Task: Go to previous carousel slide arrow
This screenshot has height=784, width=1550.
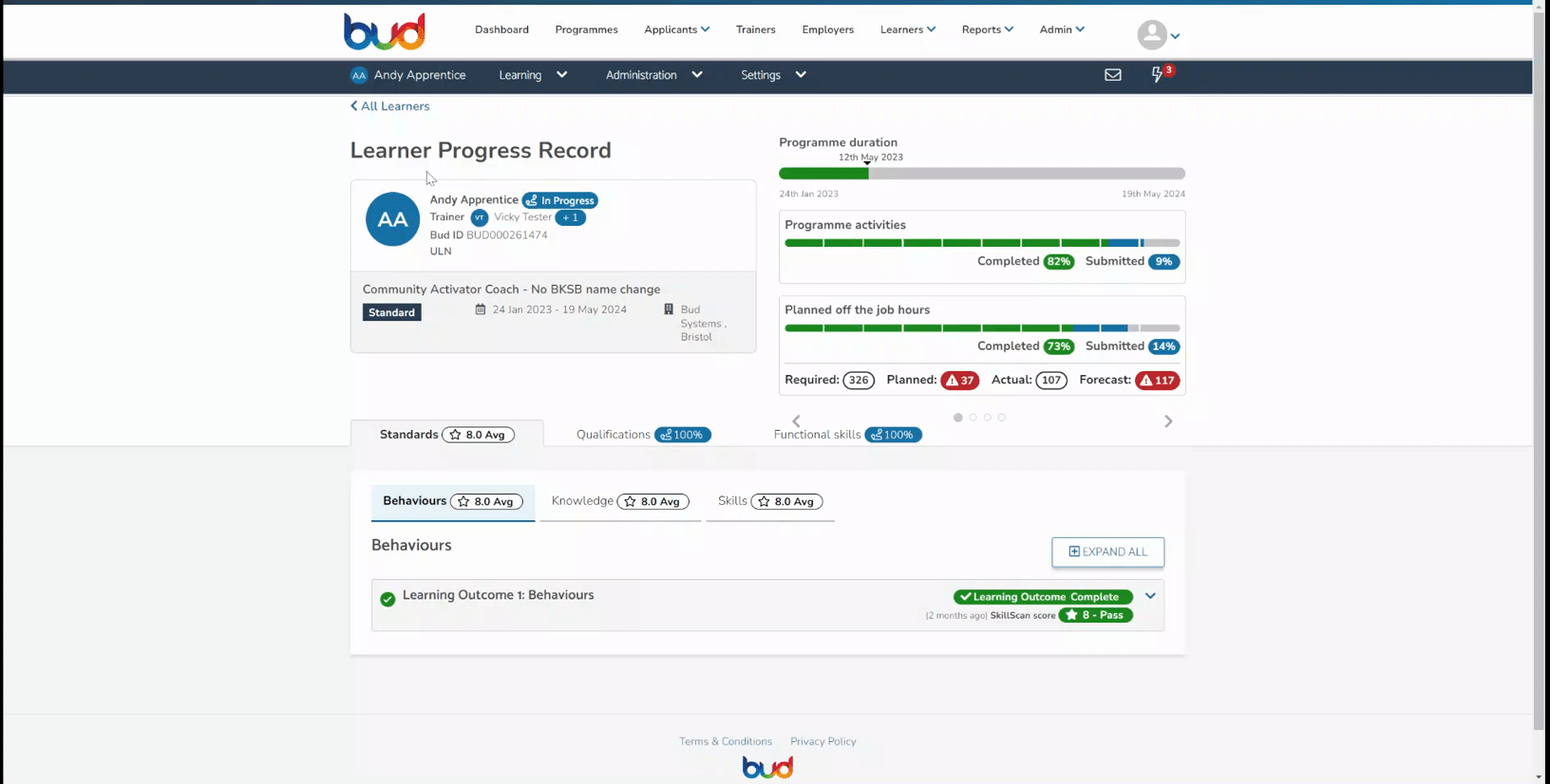Action: point(796,421)
